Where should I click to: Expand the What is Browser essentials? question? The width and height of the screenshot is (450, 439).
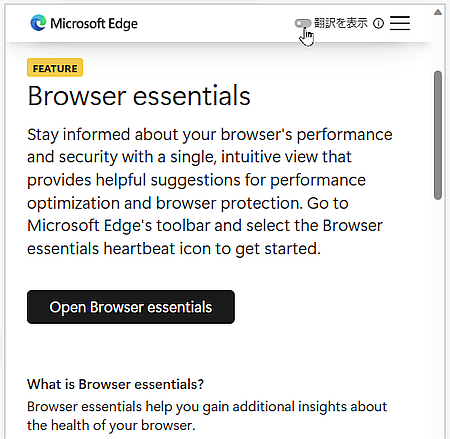115,384
